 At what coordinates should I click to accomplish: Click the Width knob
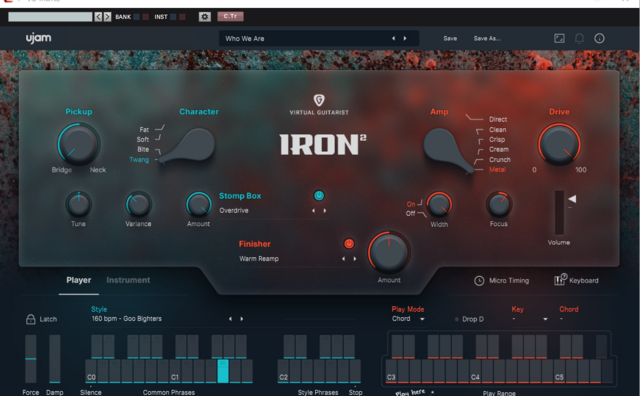point(439,204)
